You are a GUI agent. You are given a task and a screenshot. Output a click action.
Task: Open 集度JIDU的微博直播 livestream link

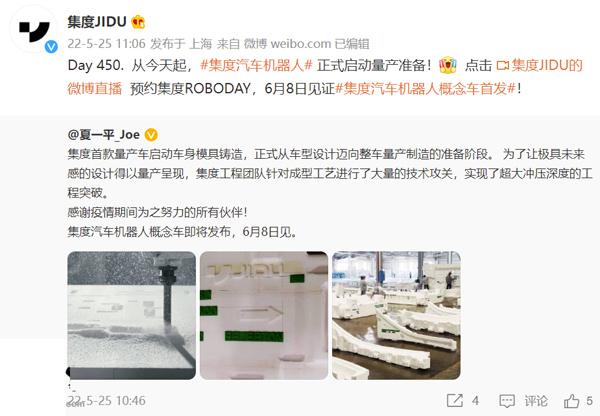coord(325,77)
